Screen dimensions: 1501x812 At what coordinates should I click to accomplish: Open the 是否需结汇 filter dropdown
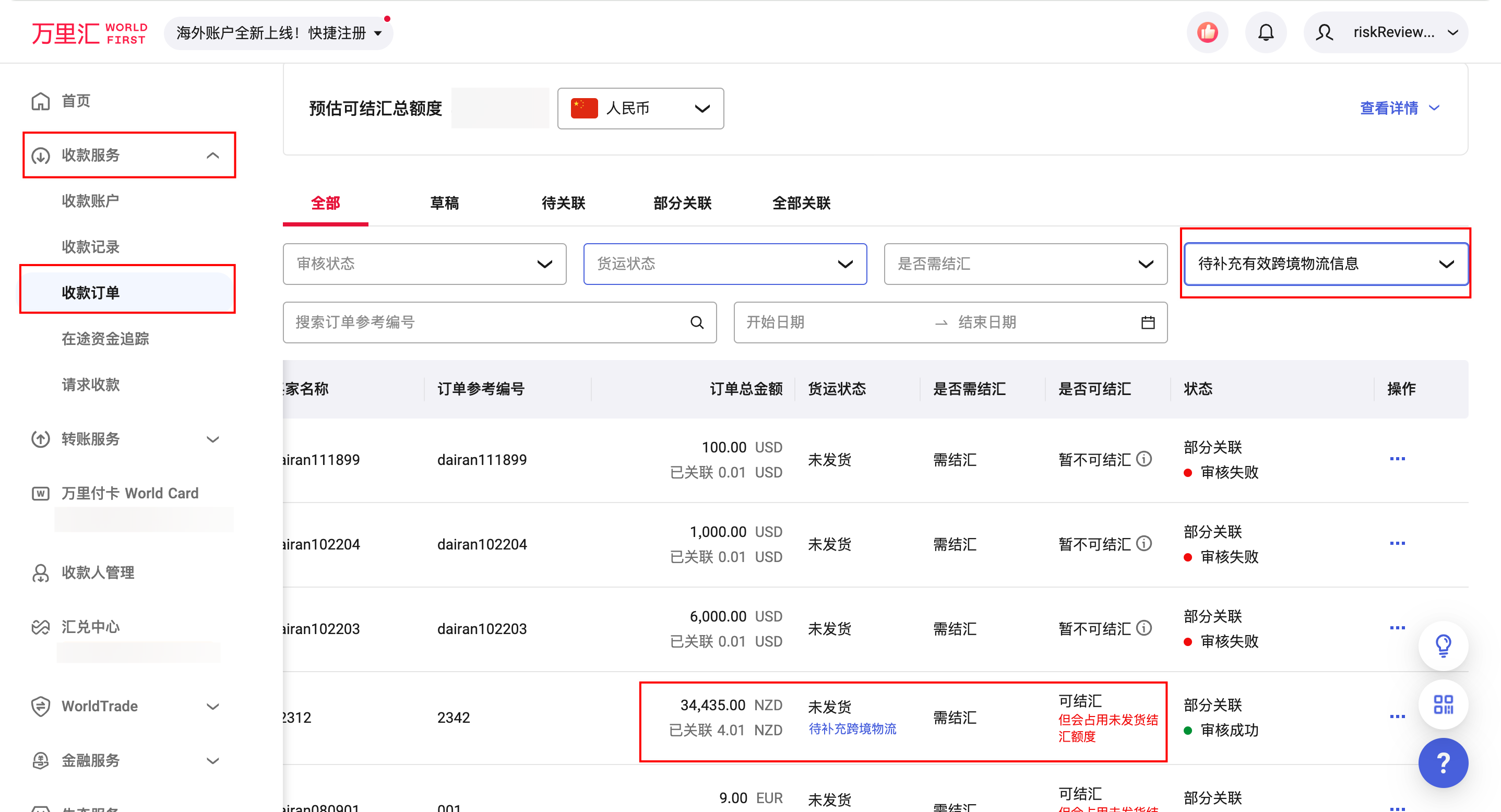(x=1025, y=264)
